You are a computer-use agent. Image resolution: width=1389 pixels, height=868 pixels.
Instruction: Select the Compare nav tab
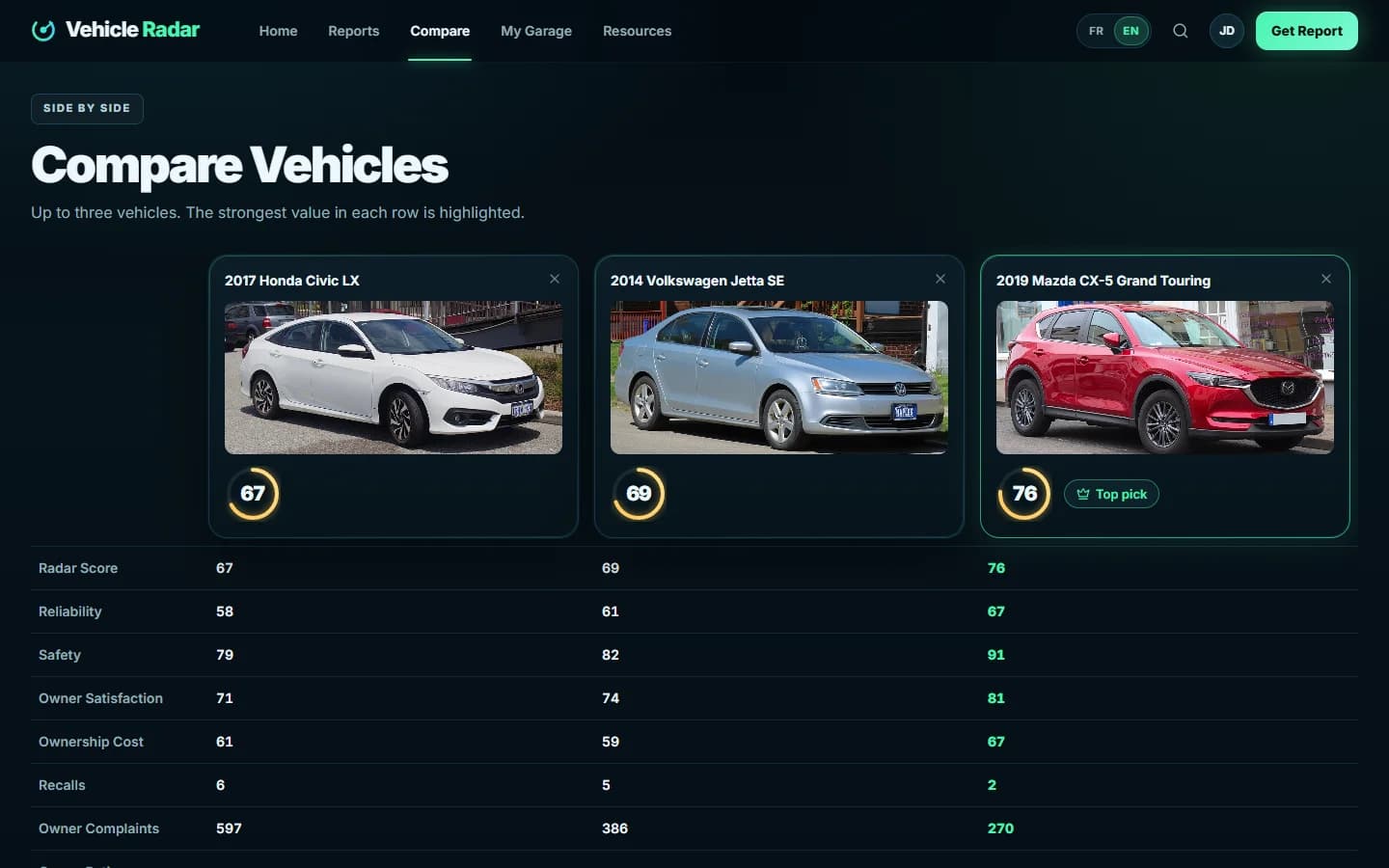[x=440, y=31]
